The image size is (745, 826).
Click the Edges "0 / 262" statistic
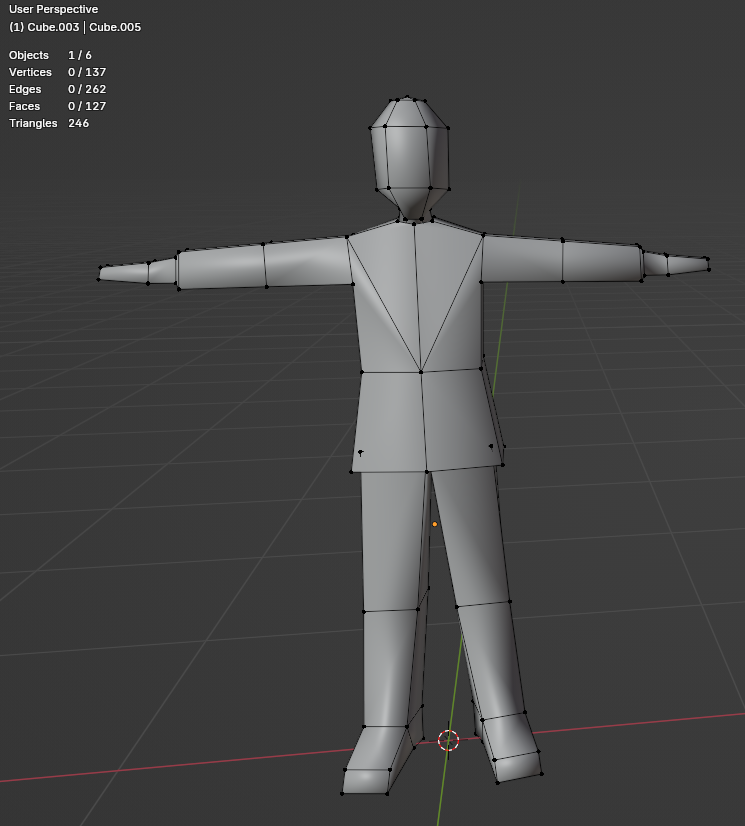[87, 89]
